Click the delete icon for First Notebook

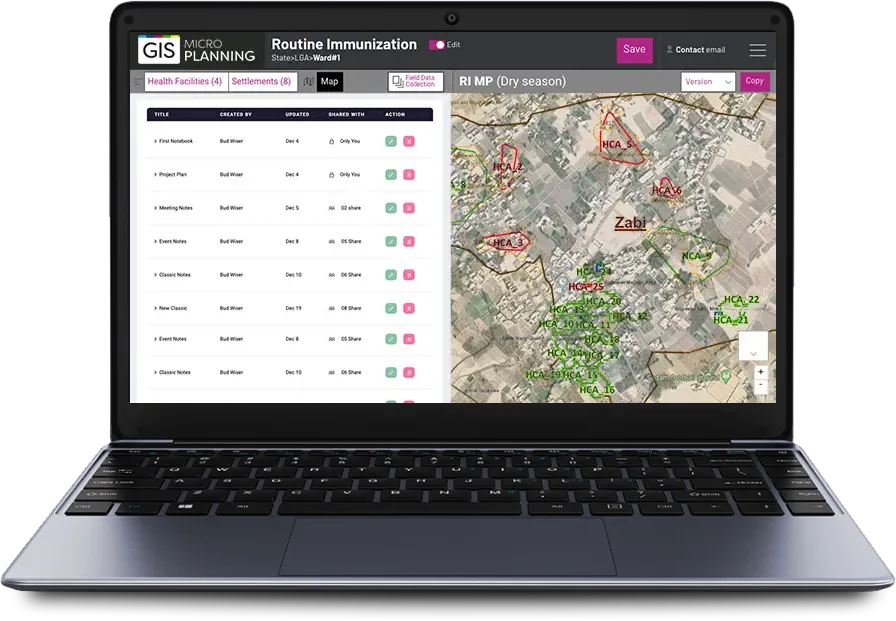409,141
